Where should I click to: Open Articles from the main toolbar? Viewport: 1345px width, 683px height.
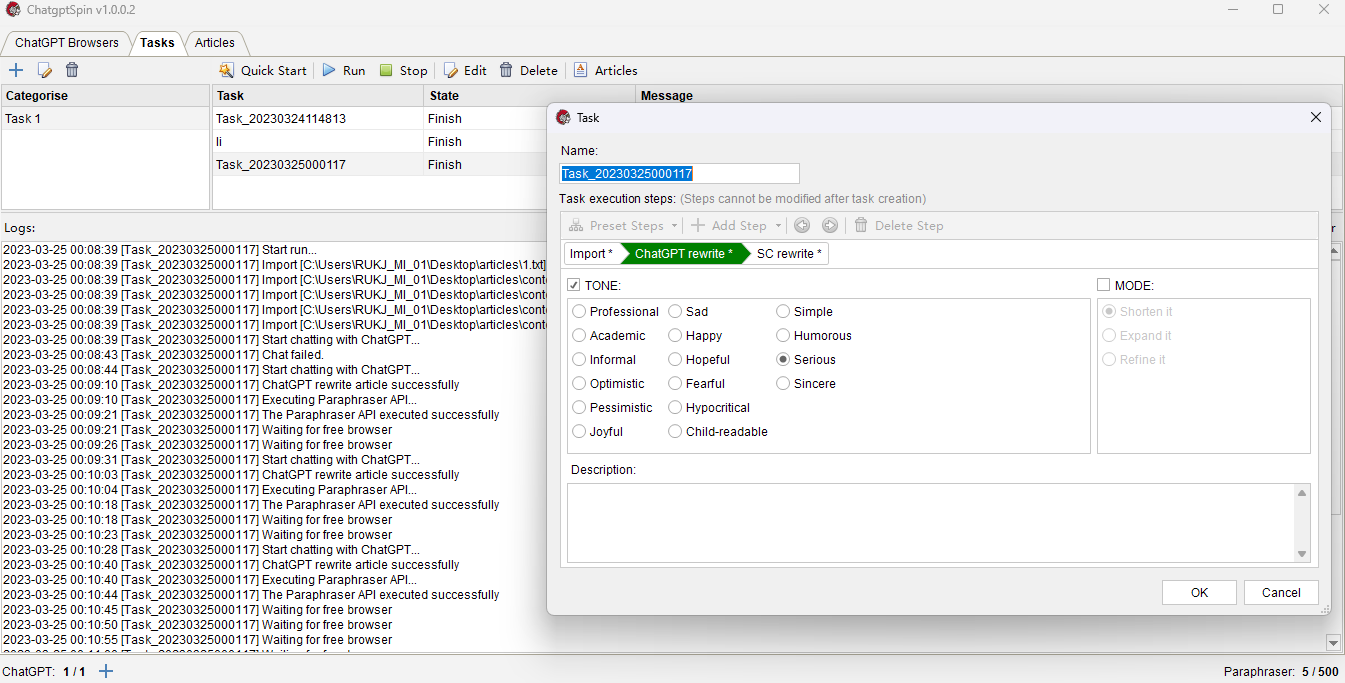coord(605,71)
